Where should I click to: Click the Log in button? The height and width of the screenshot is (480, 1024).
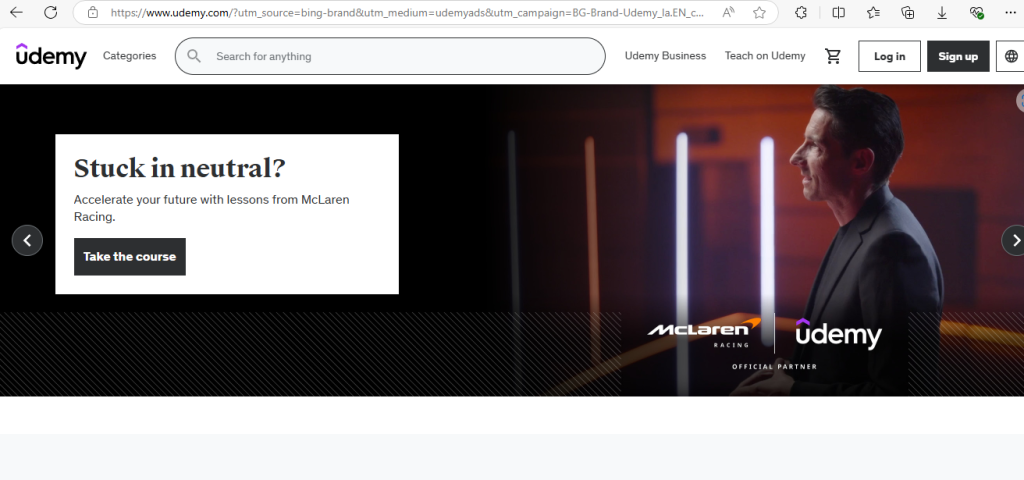click(x=889, y=56)
